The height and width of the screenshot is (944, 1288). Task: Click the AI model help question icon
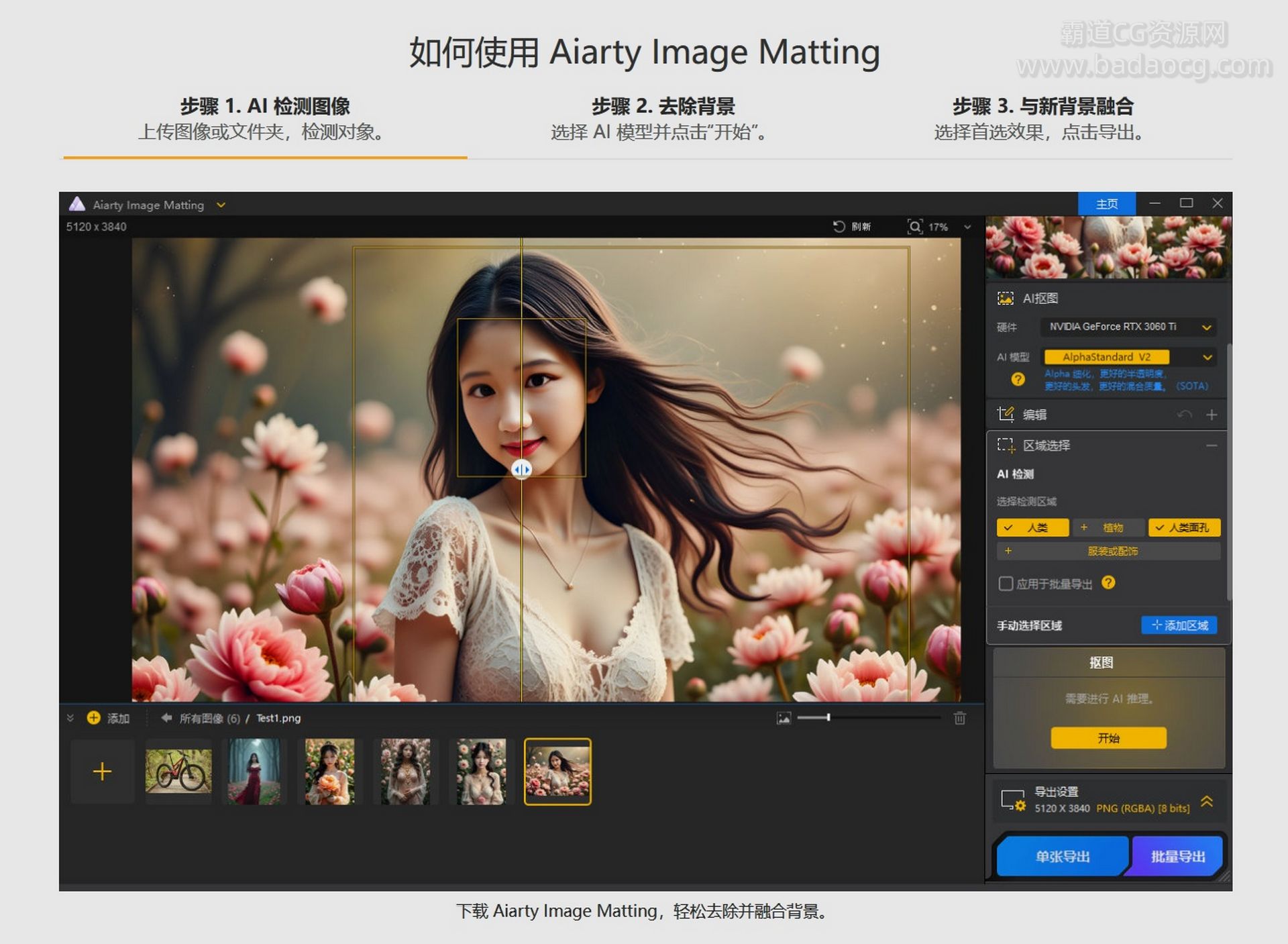[x=1018, y=380]
